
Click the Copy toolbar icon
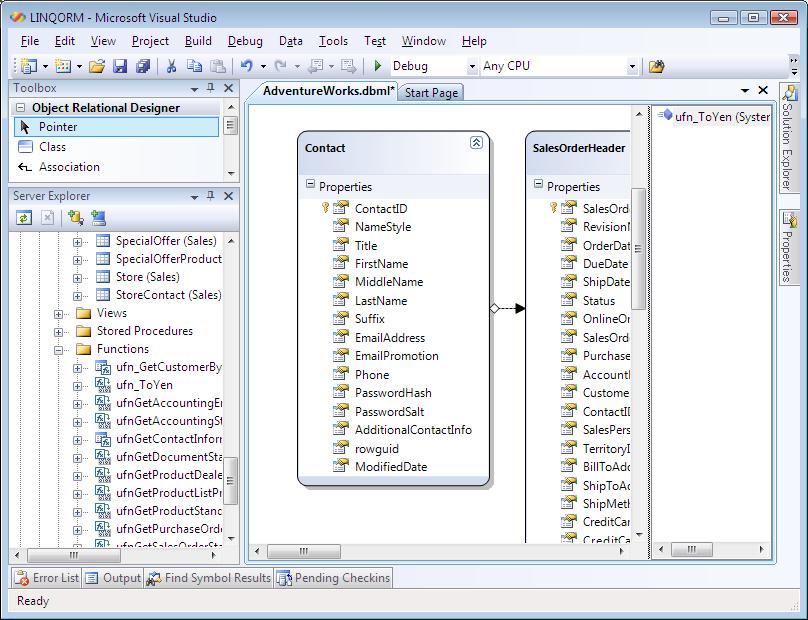(194, 66)
